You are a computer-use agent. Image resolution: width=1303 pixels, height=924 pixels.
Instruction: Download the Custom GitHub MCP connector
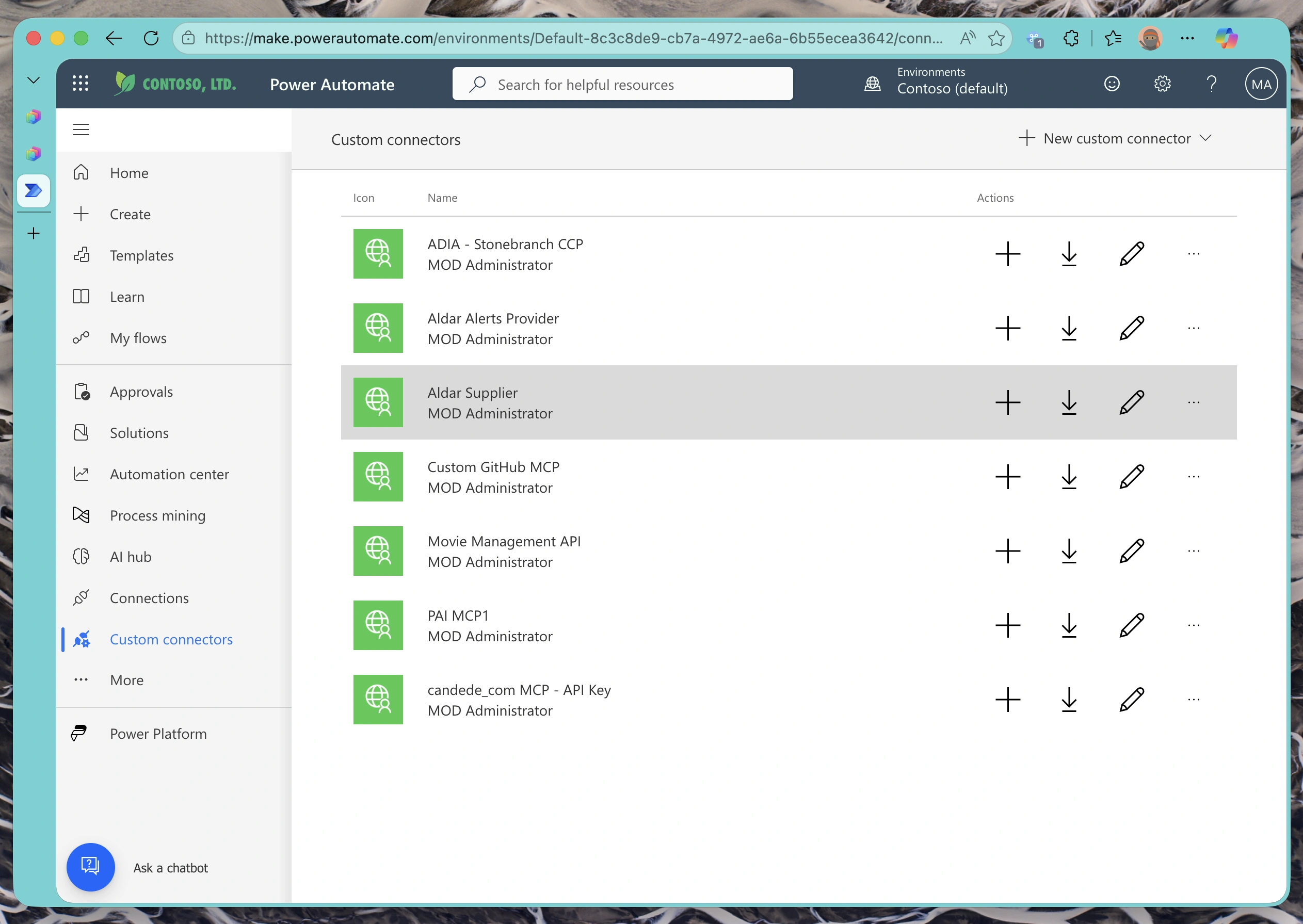(1069, 477)
